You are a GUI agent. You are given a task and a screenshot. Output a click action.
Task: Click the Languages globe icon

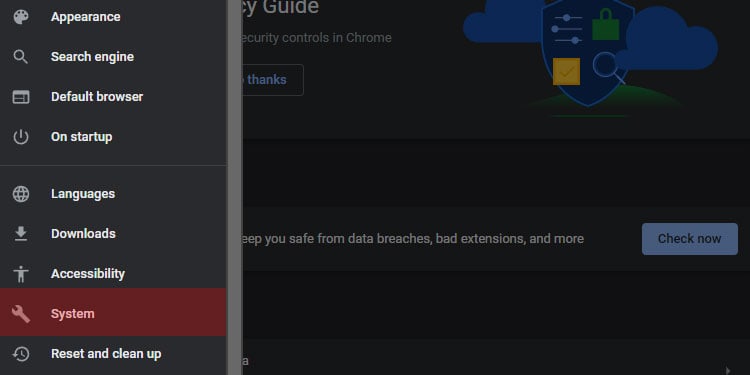point(21,194)
